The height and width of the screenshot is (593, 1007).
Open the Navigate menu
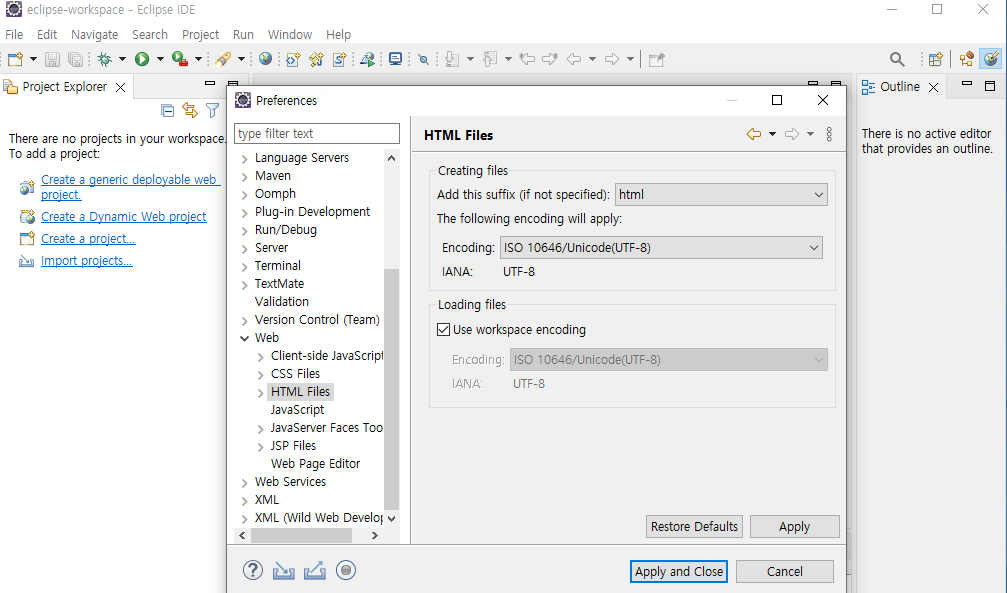pos(94,35)
